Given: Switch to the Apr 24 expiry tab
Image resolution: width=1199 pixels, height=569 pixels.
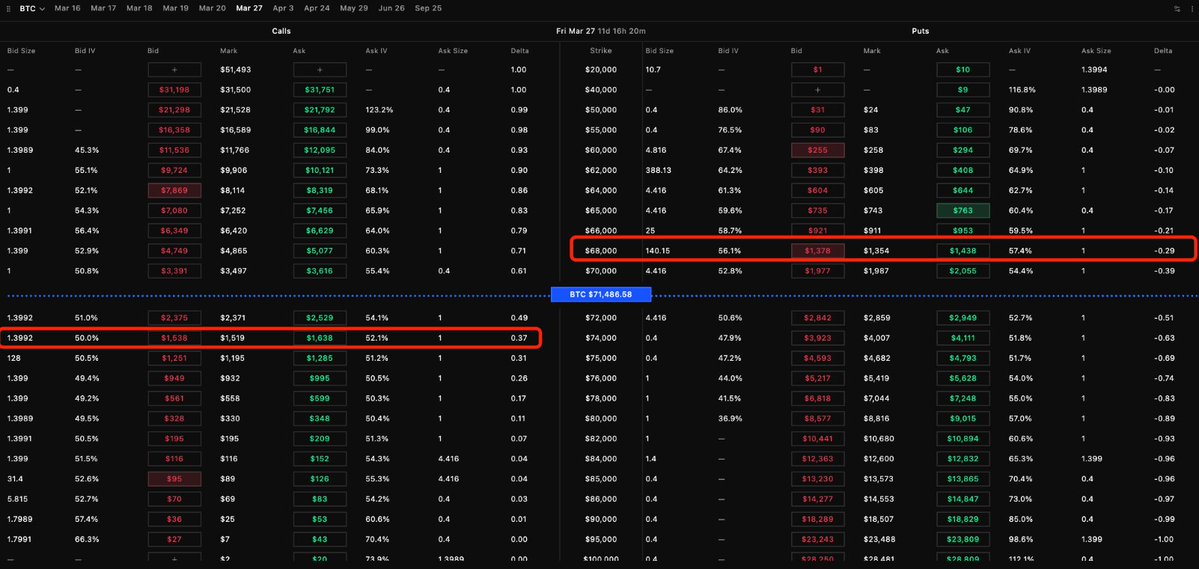Looking at the screenshot, I should coord(317,8).
